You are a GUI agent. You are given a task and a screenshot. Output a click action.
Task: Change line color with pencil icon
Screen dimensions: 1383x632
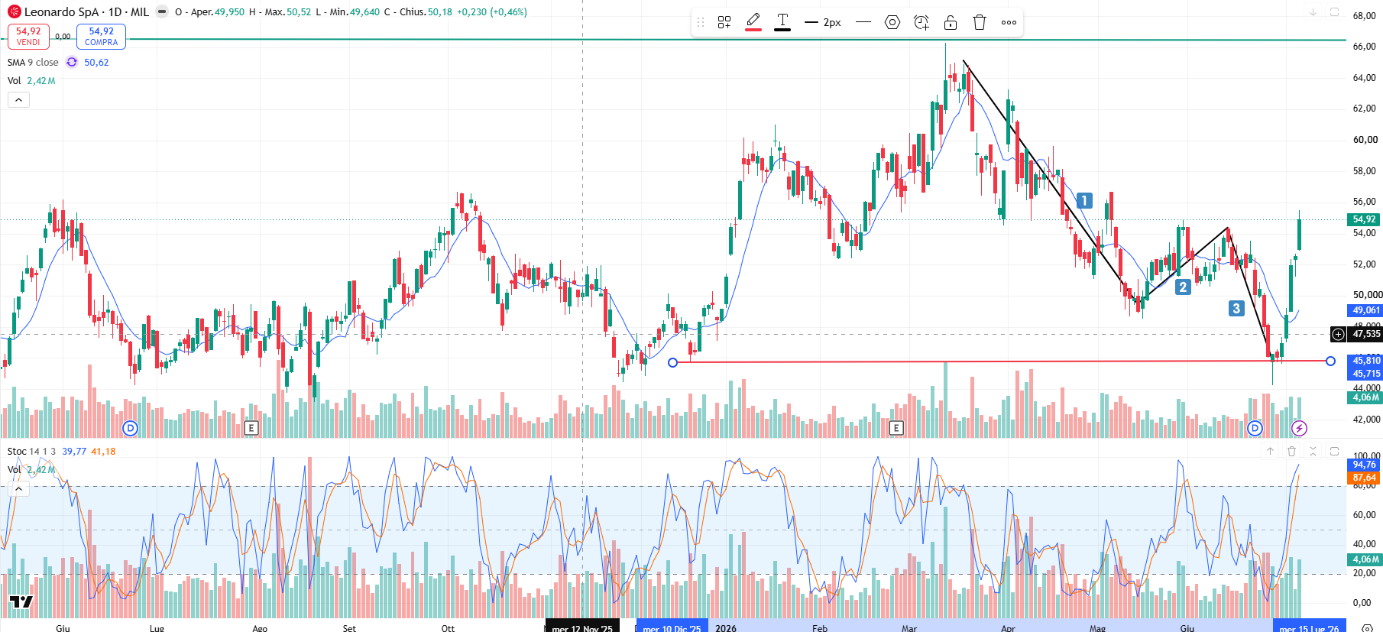pyautogui.click(x=753, y=22)
